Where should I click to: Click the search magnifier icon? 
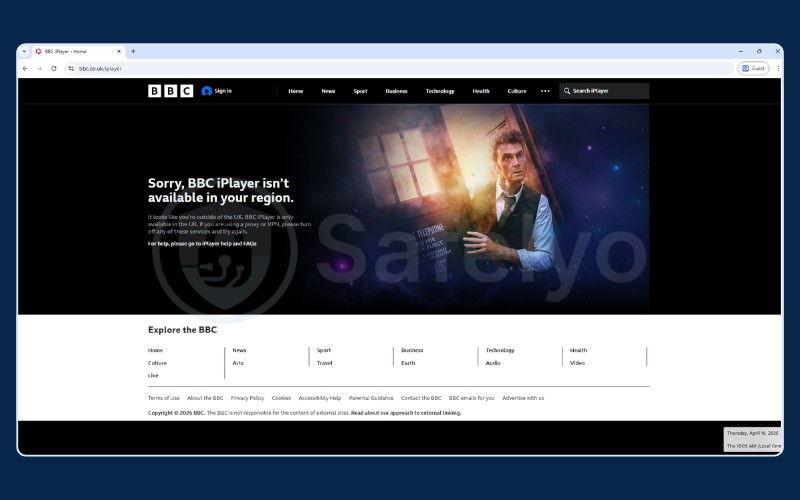(x=566, y=91)
